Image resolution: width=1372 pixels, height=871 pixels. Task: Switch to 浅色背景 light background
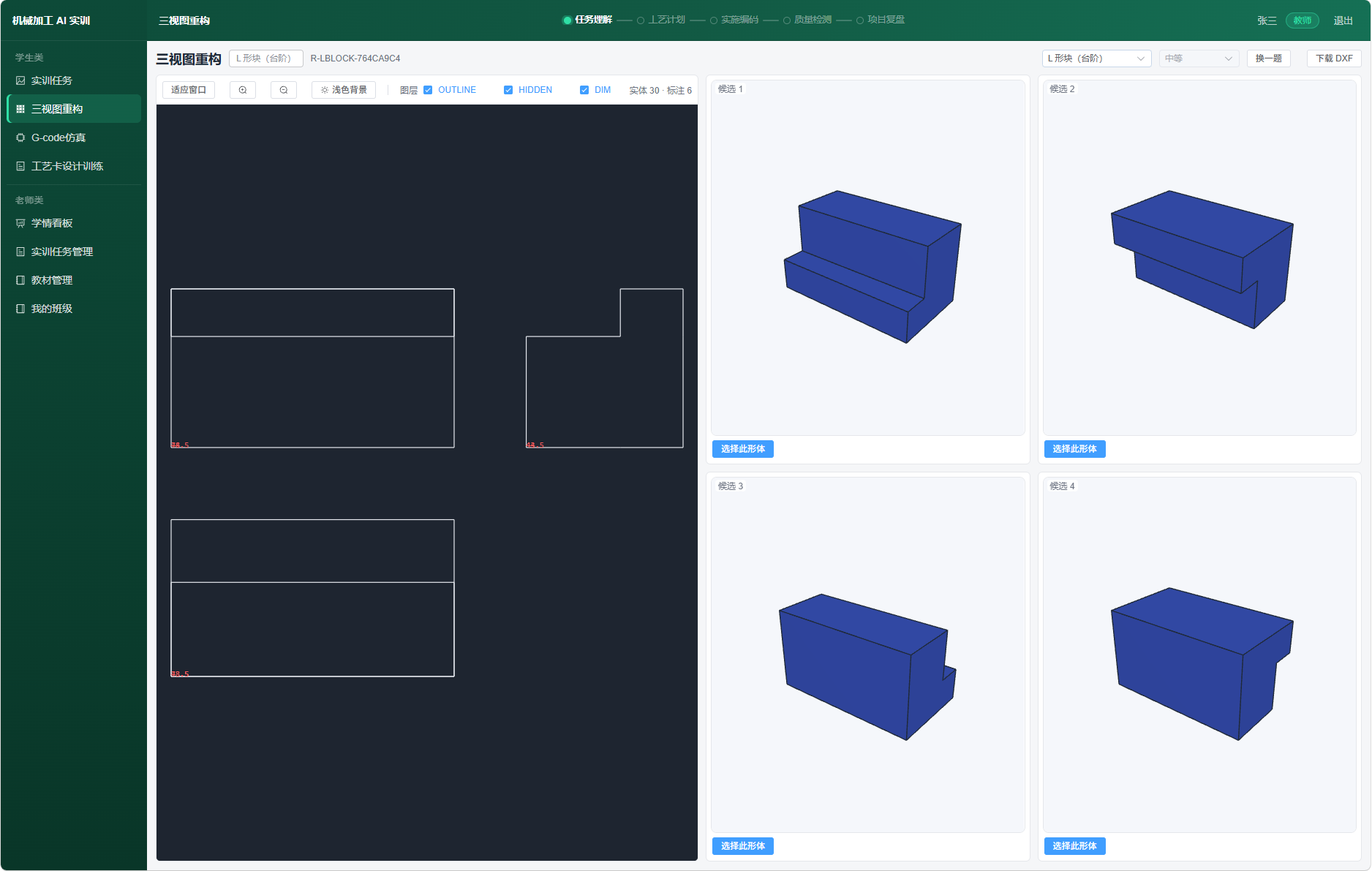pos(344,90)
